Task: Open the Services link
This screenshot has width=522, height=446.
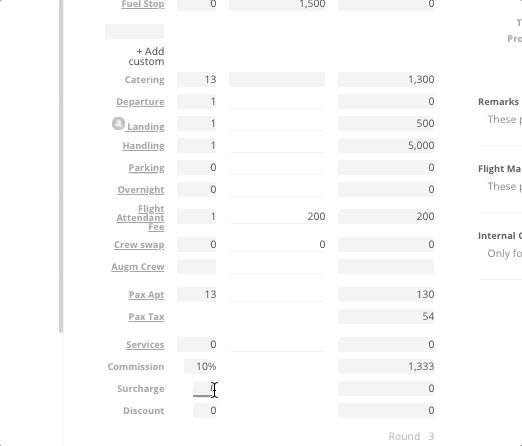Action: click(x=145, y=345)
